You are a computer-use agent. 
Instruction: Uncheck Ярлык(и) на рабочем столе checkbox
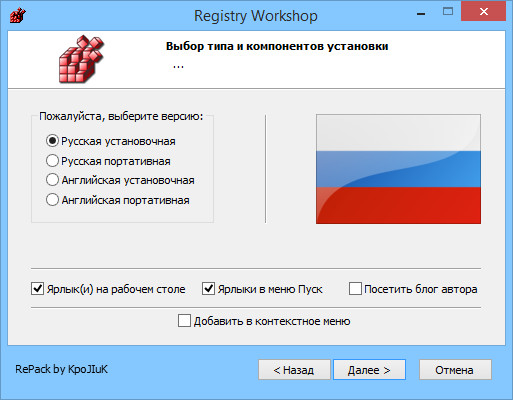click(x=108, y=289)
